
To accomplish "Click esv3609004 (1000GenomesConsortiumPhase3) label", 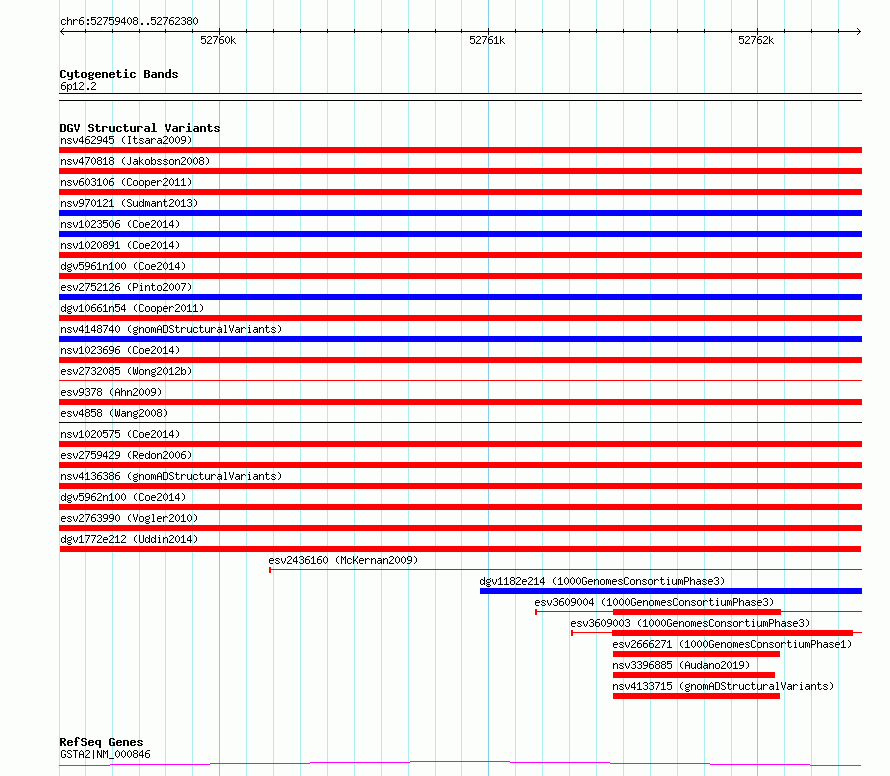I will point(654,602).
